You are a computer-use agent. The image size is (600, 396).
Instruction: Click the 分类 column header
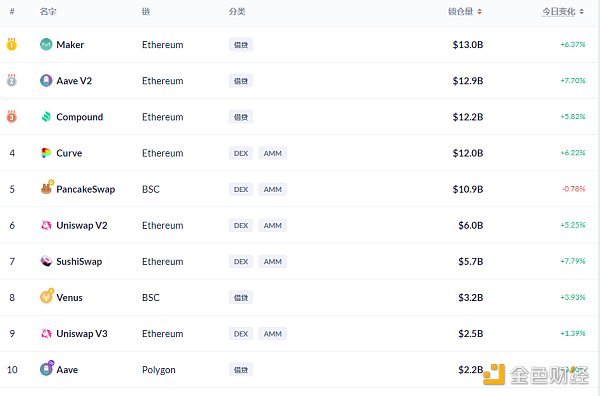[x=237, y=11]
